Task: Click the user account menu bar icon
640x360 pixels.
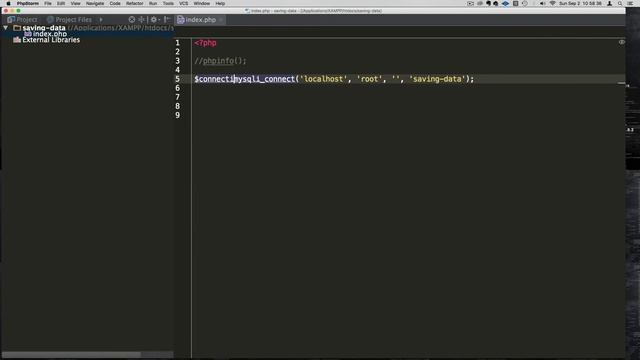Action: [609, 3]
